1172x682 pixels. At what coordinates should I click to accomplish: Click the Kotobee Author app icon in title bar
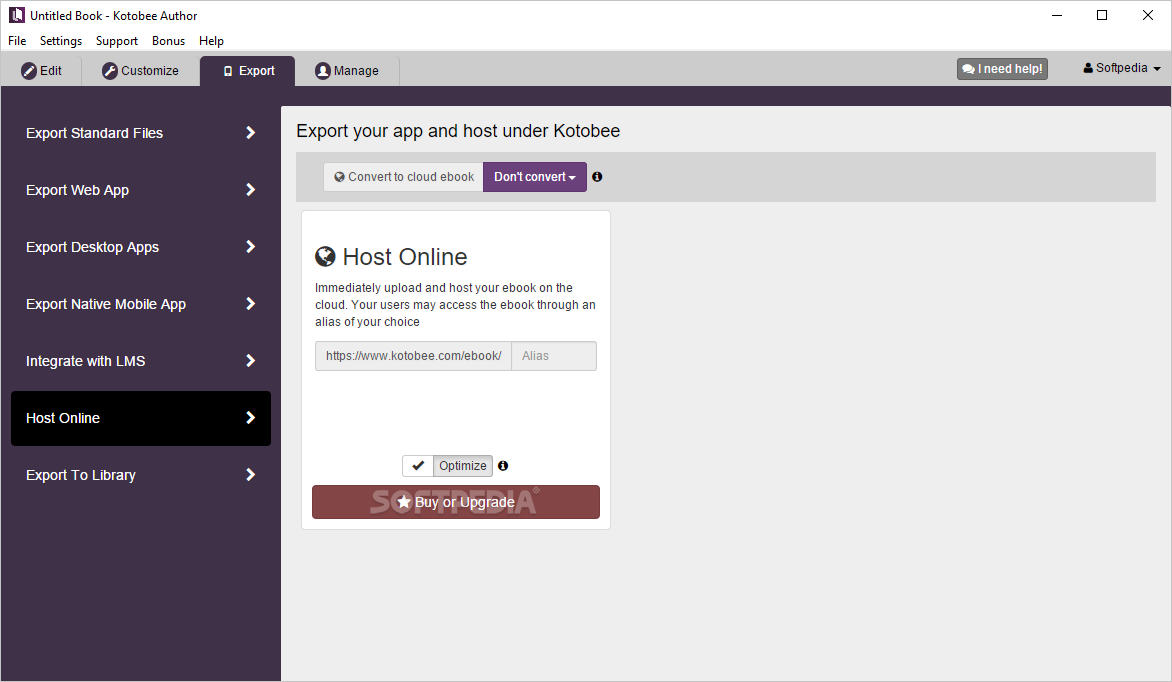pyautogui.click(x=16, y=15)
